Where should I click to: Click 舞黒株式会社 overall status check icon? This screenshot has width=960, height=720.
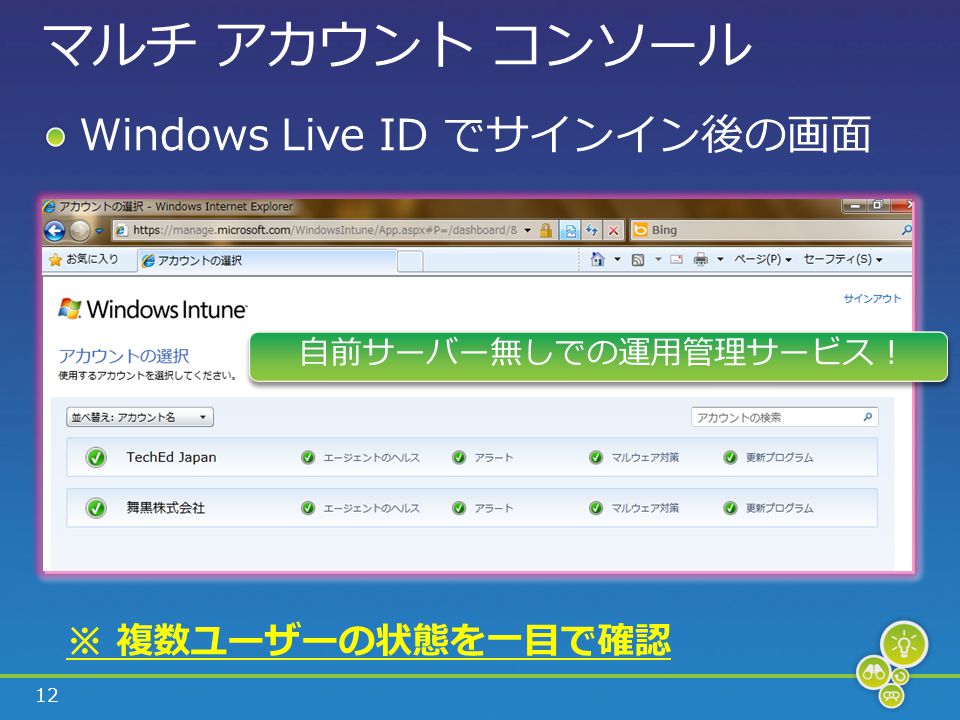point(96,508)
